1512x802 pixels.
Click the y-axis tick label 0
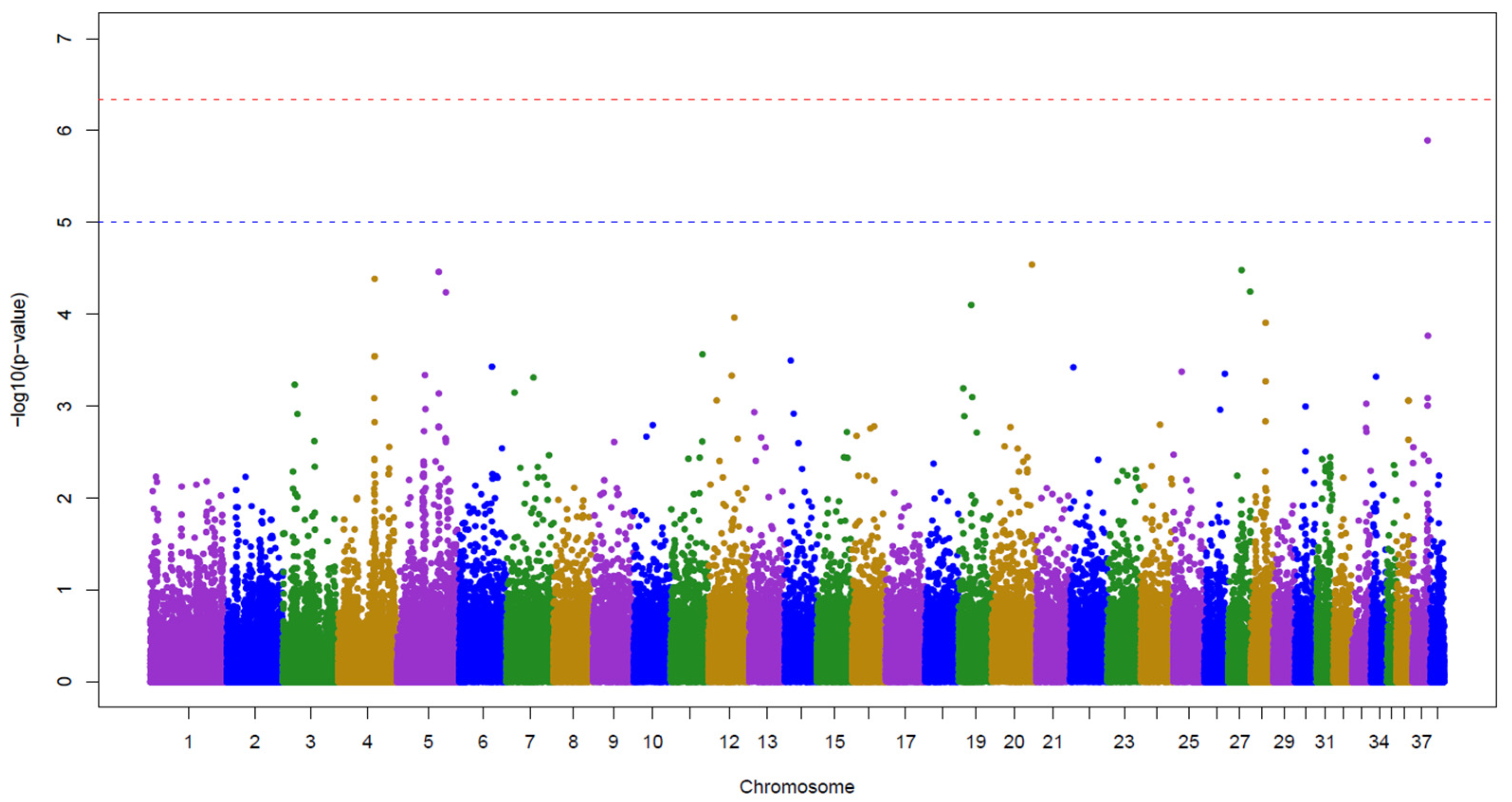click(65, 681)
